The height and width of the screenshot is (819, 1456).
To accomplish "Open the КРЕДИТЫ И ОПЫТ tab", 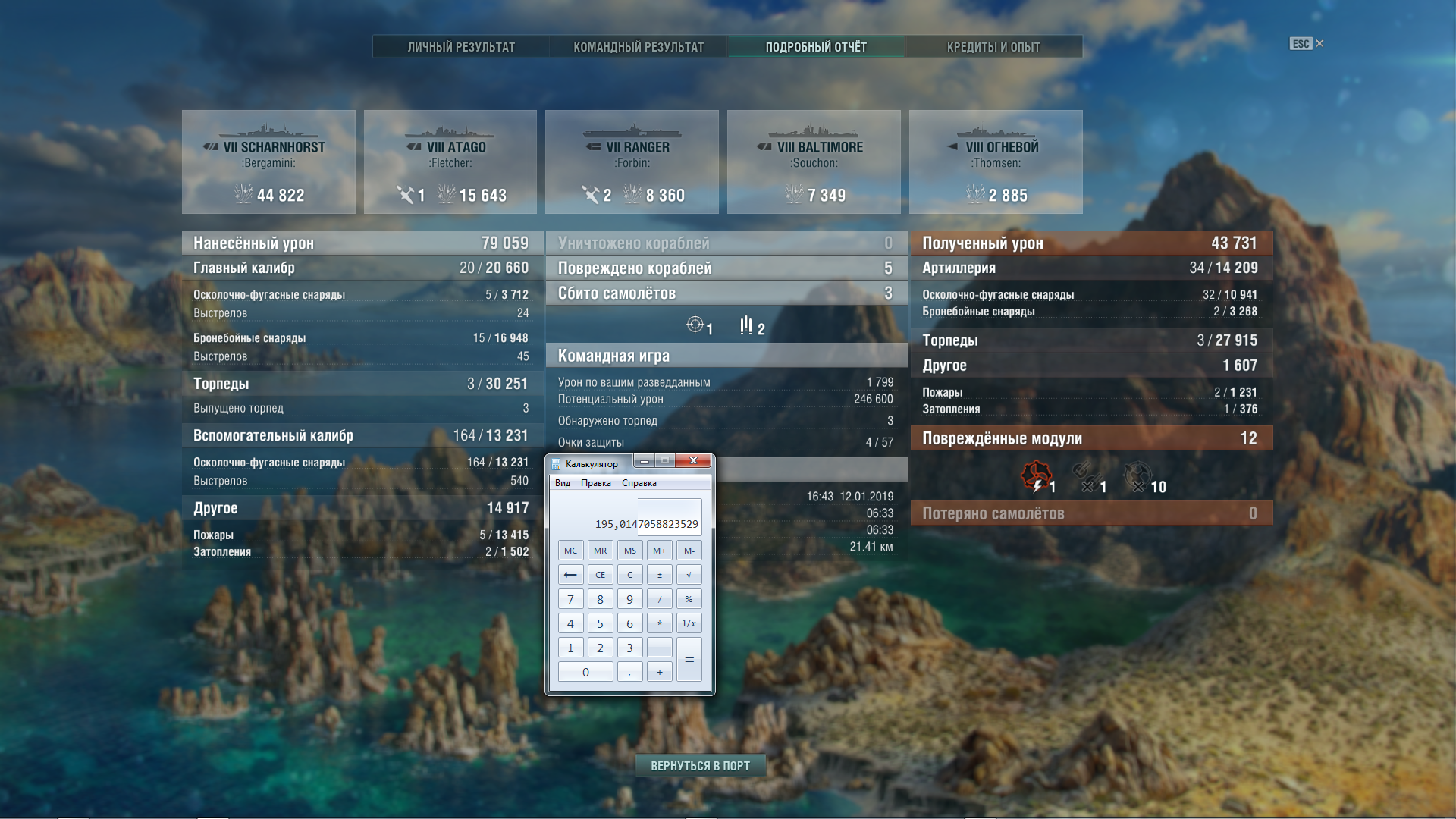I will tap(993, 47).
